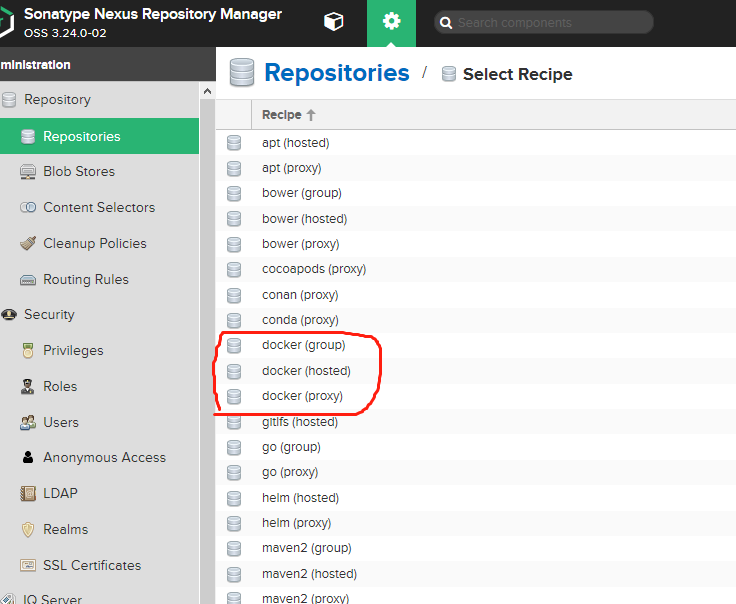
Task: Click the SSL Certificates icon
Action: pyautogui.click(x=28, y=565)
